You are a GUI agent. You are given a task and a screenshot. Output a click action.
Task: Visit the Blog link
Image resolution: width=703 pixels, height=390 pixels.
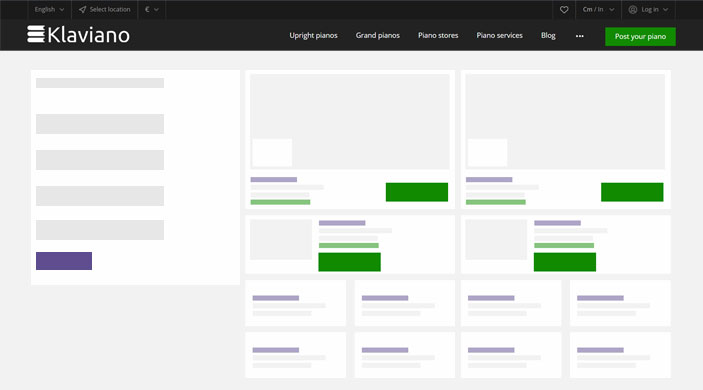tap(548, 35)
